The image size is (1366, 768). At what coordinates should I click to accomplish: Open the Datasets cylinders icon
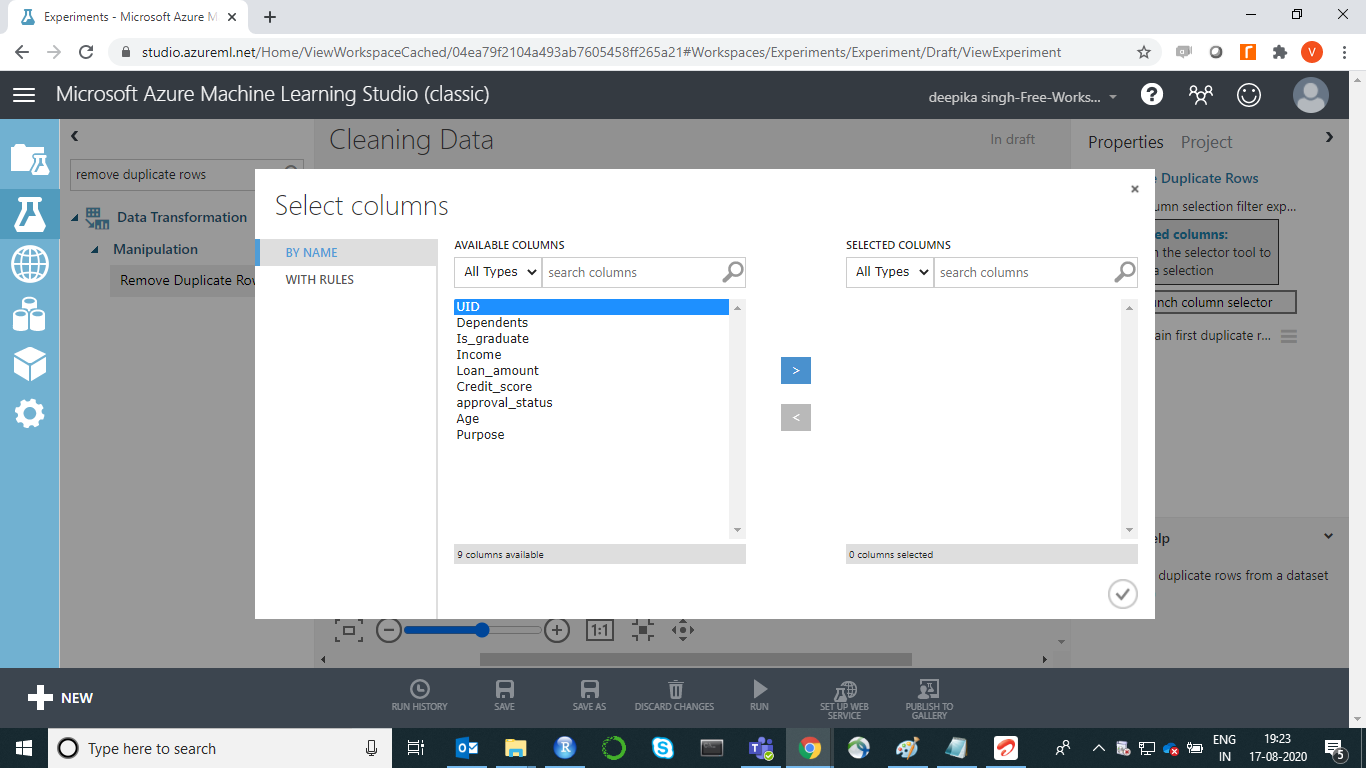pyautogui.click(x=29, y=316)
